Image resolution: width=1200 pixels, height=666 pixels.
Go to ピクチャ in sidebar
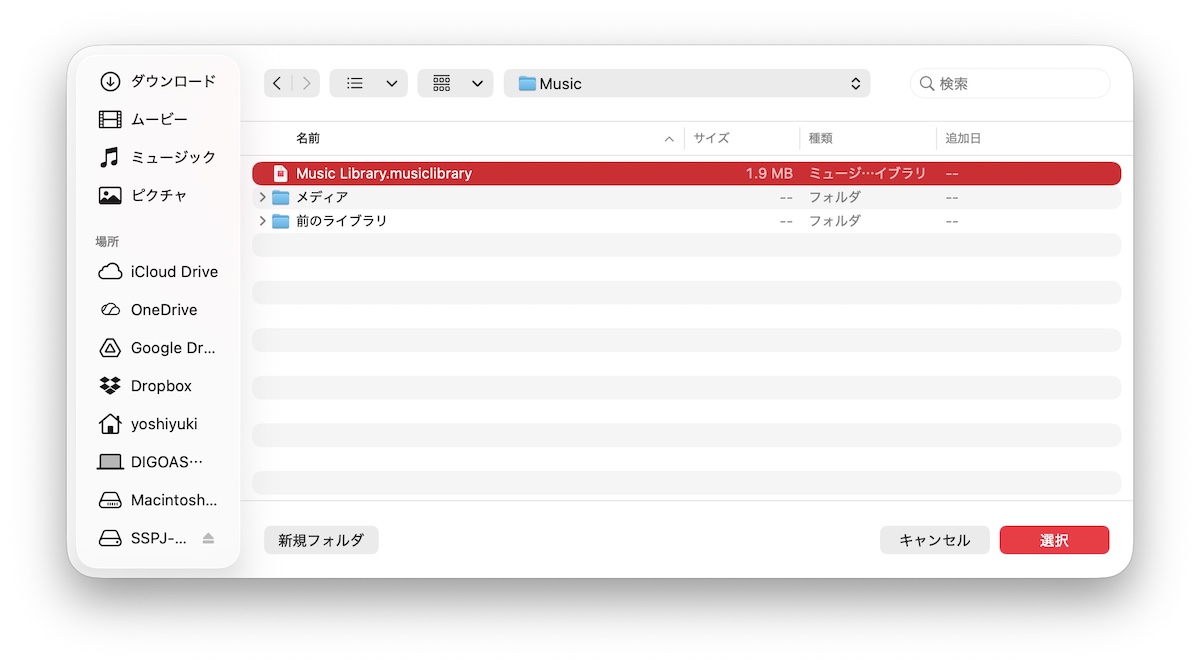(158, 195)
